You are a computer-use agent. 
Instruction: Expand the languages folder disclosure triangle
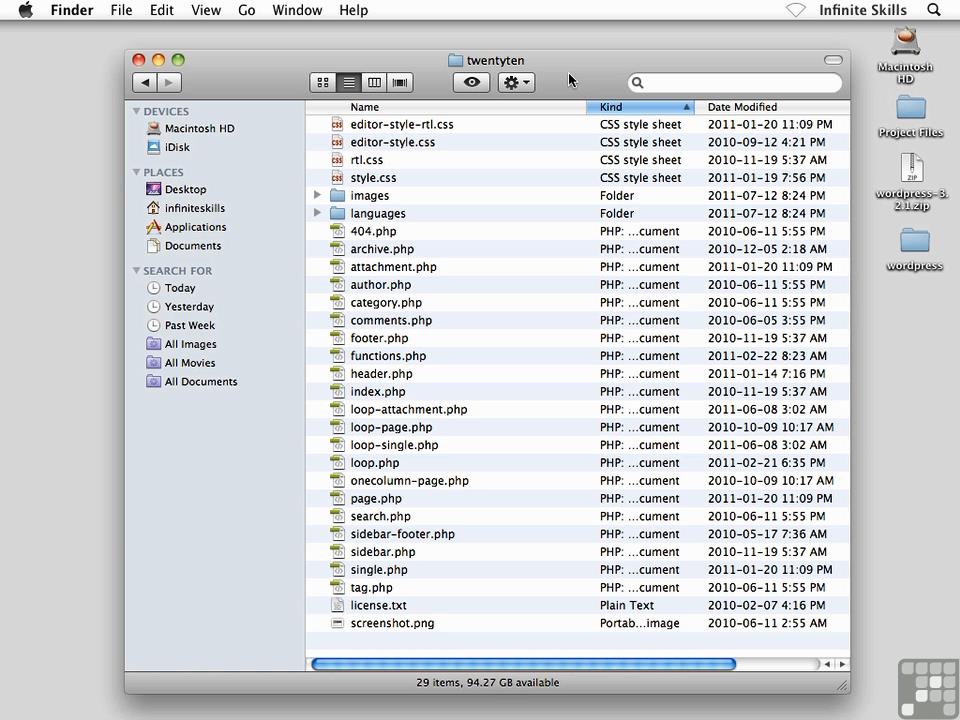click(317, 212)
